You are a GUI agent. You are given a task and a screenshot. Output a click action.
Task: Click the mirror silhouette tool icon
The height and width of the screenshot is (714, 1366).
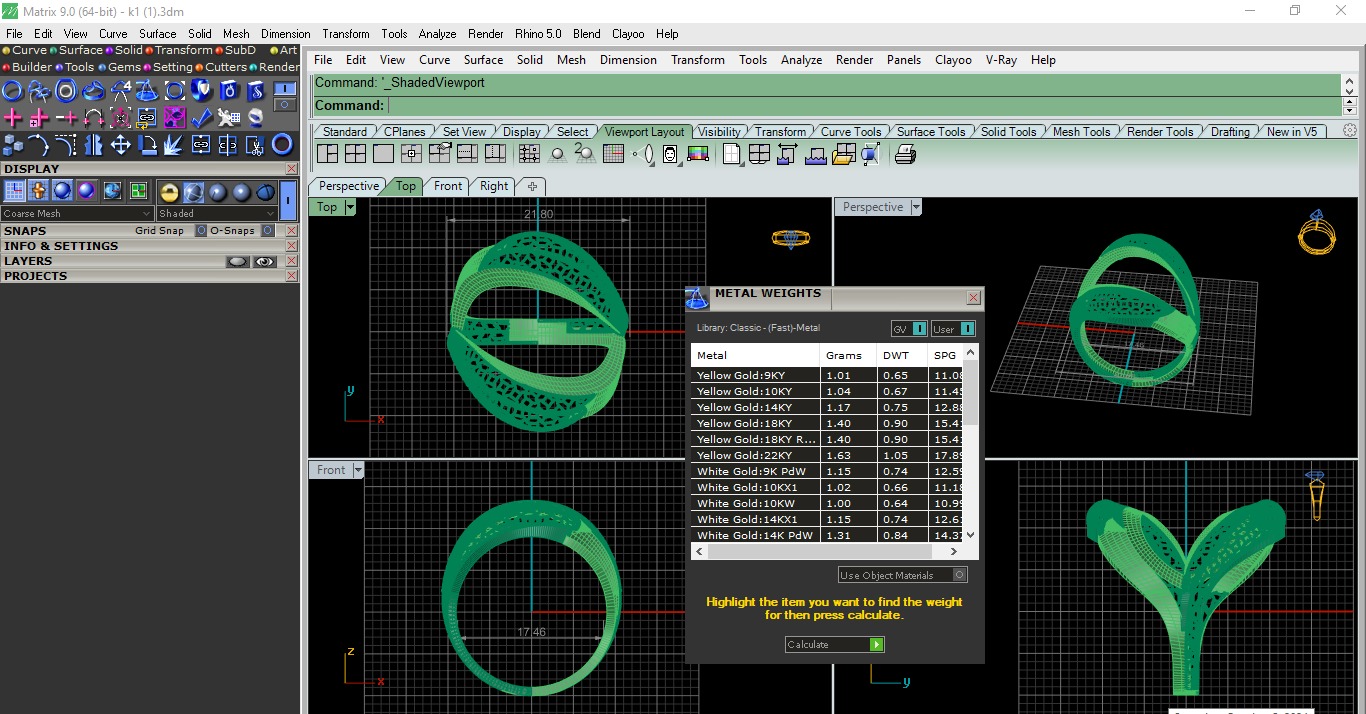[93, 145]
